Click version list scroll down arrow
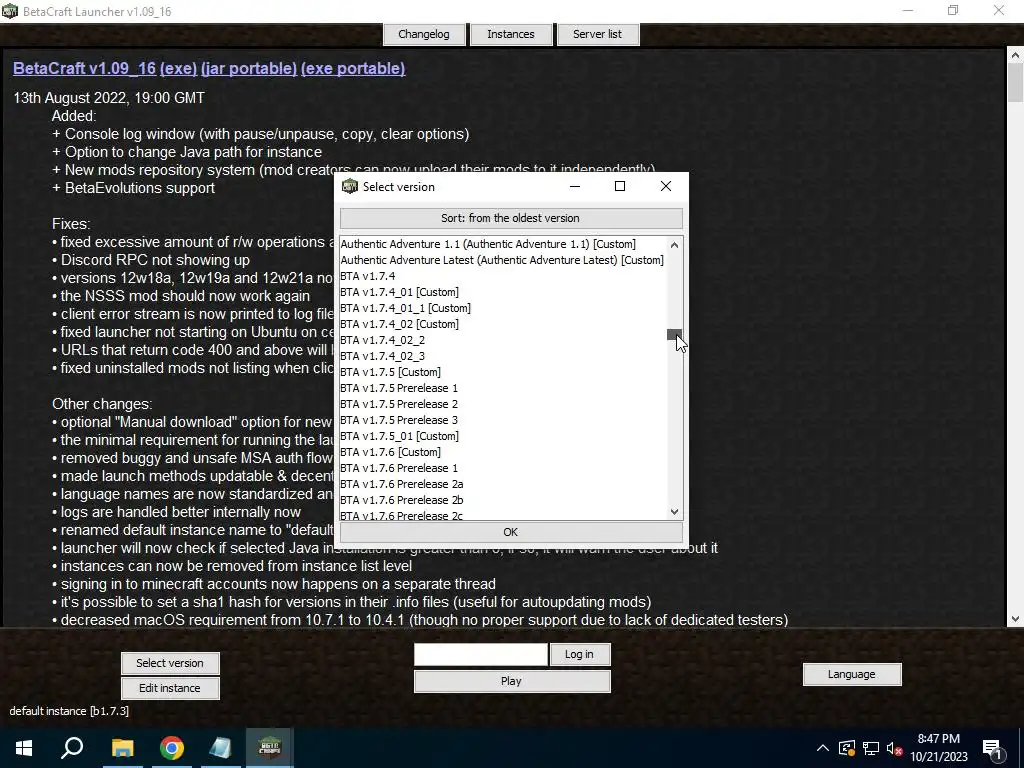The height and width of the screenshot is (768, 1024). click(x=675, y=512)
